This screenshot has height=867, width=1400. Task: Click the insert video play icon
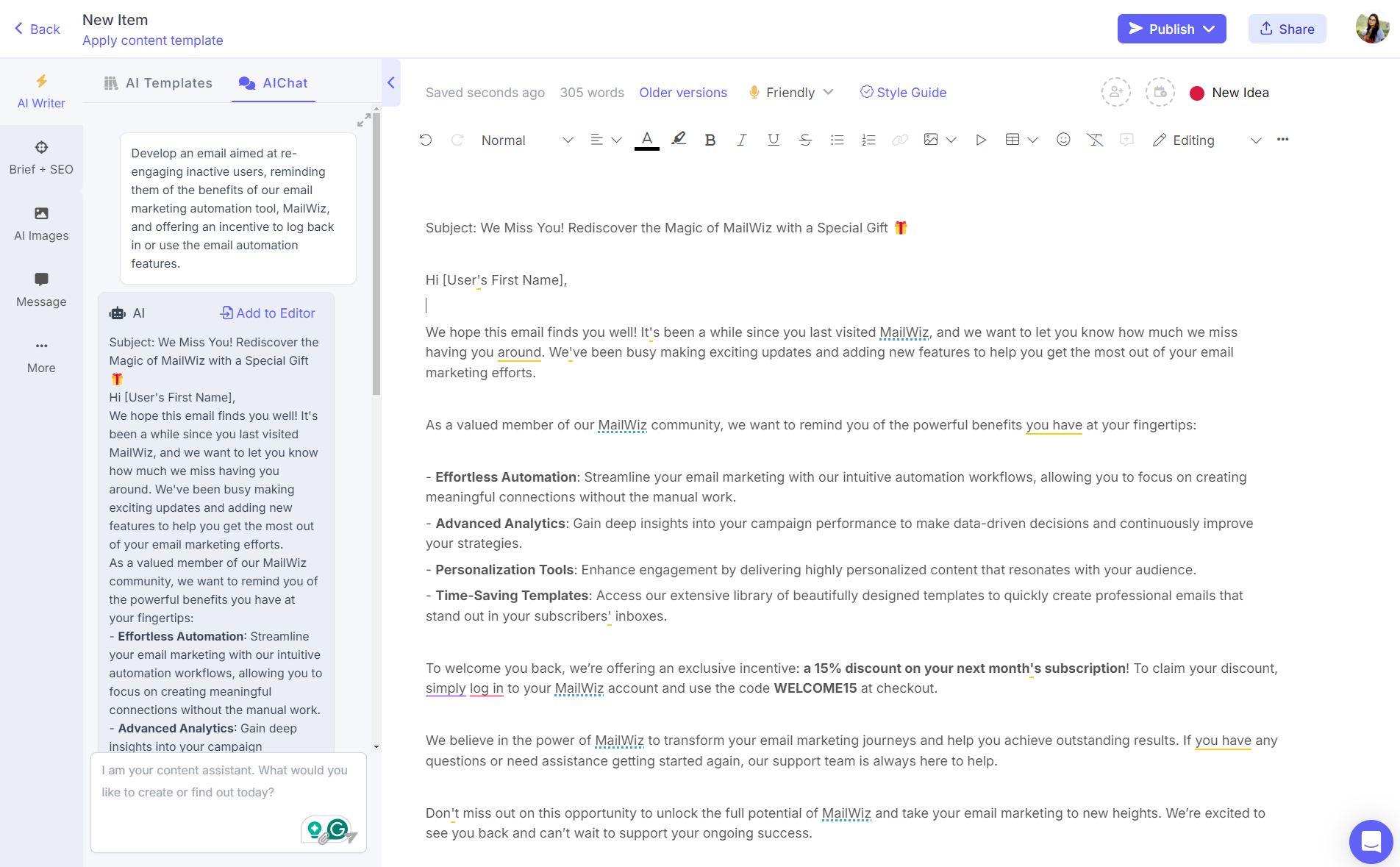tap(981, 140)
